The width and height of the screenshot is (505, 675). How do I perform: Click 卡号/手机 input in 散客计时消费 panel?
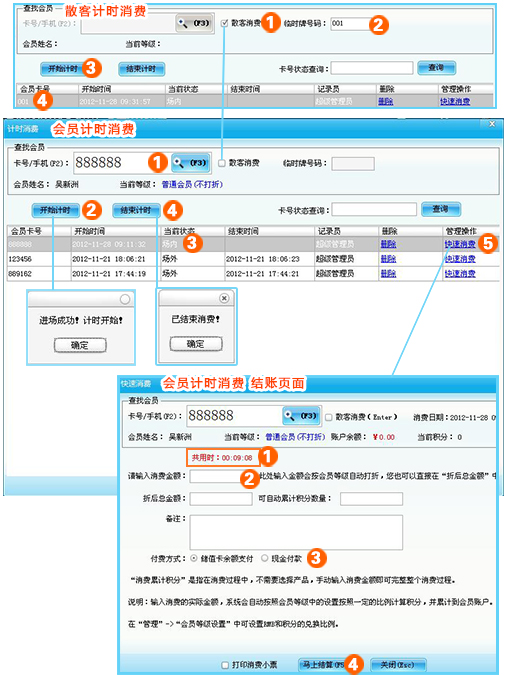[x=128, y=23]
